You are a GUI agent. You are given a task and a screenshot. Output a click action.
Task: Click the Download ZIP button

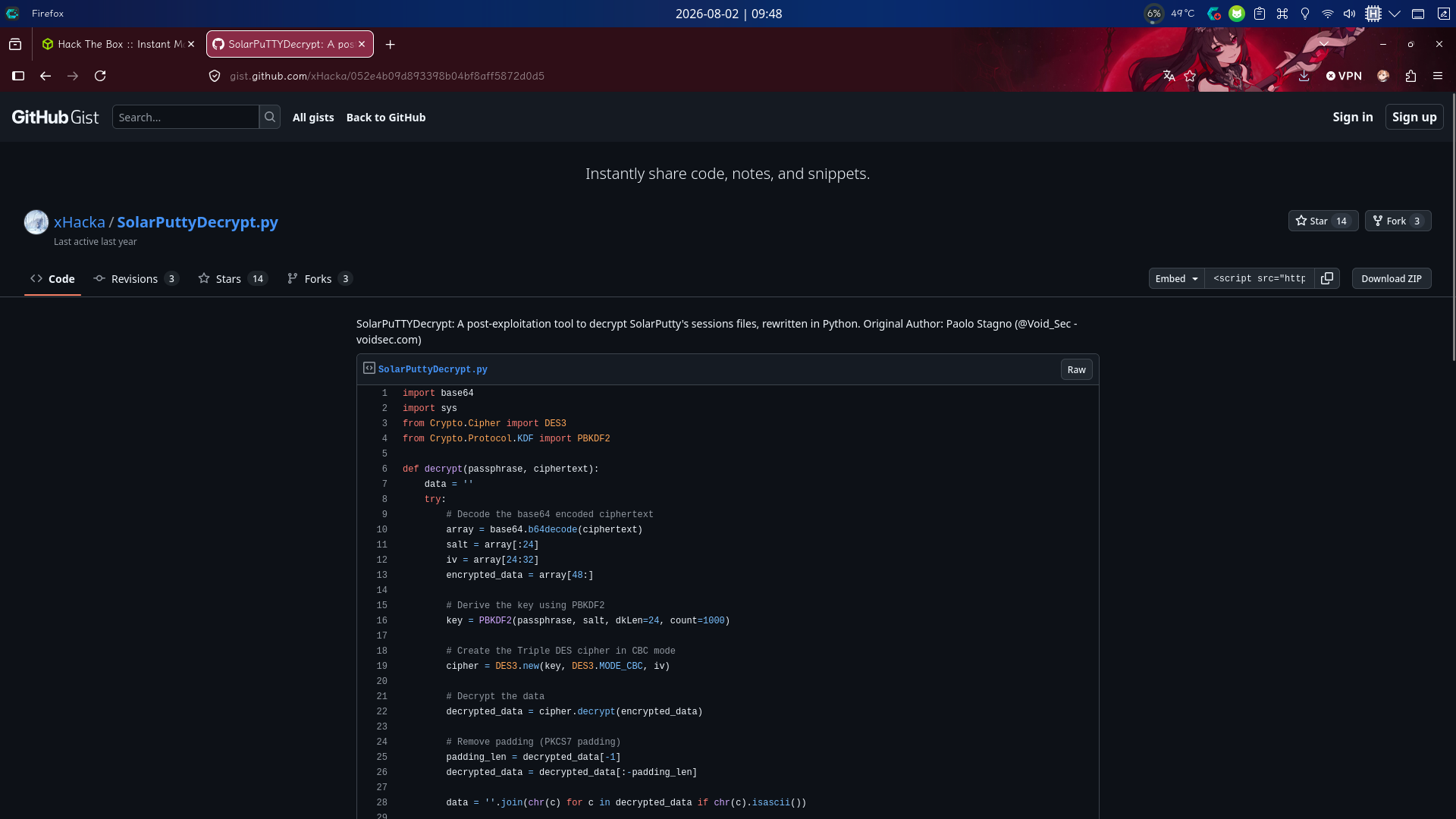(x=1392, y=278)
